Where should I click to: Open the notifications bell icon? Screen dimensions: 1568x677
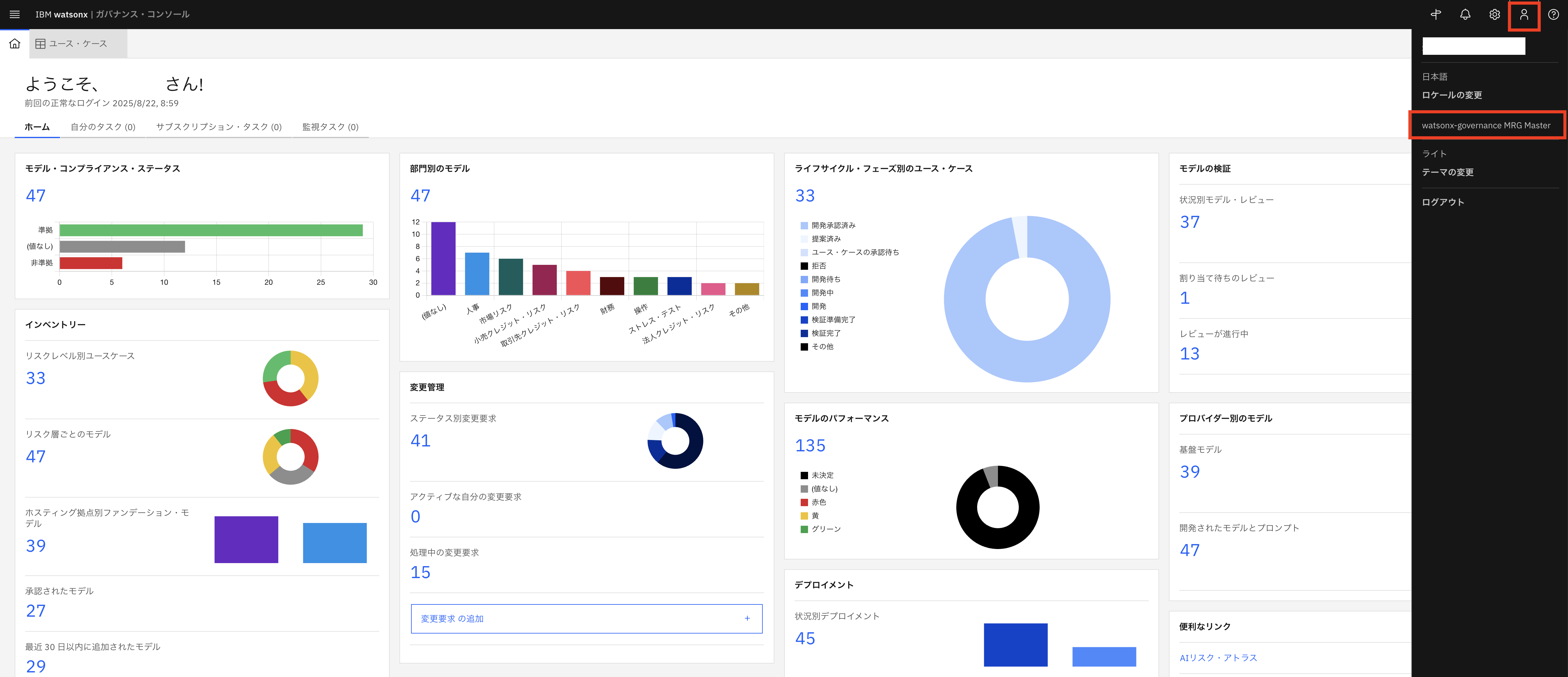(1465, 14)
